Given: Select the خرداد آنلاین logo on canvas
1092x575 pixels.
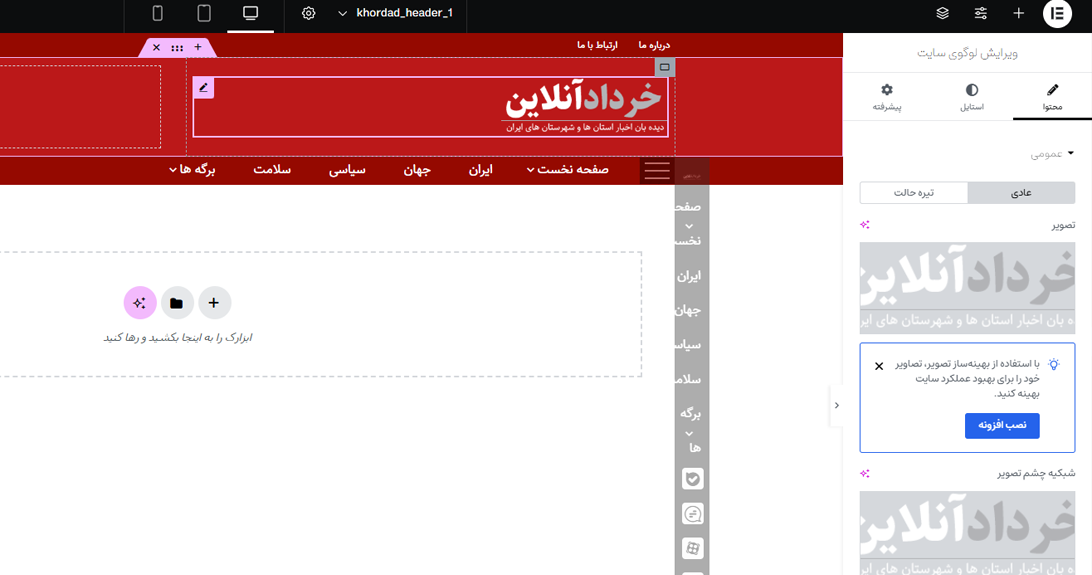Looking at the screenshot, I should pyautogui.click(x=584, y=107).
